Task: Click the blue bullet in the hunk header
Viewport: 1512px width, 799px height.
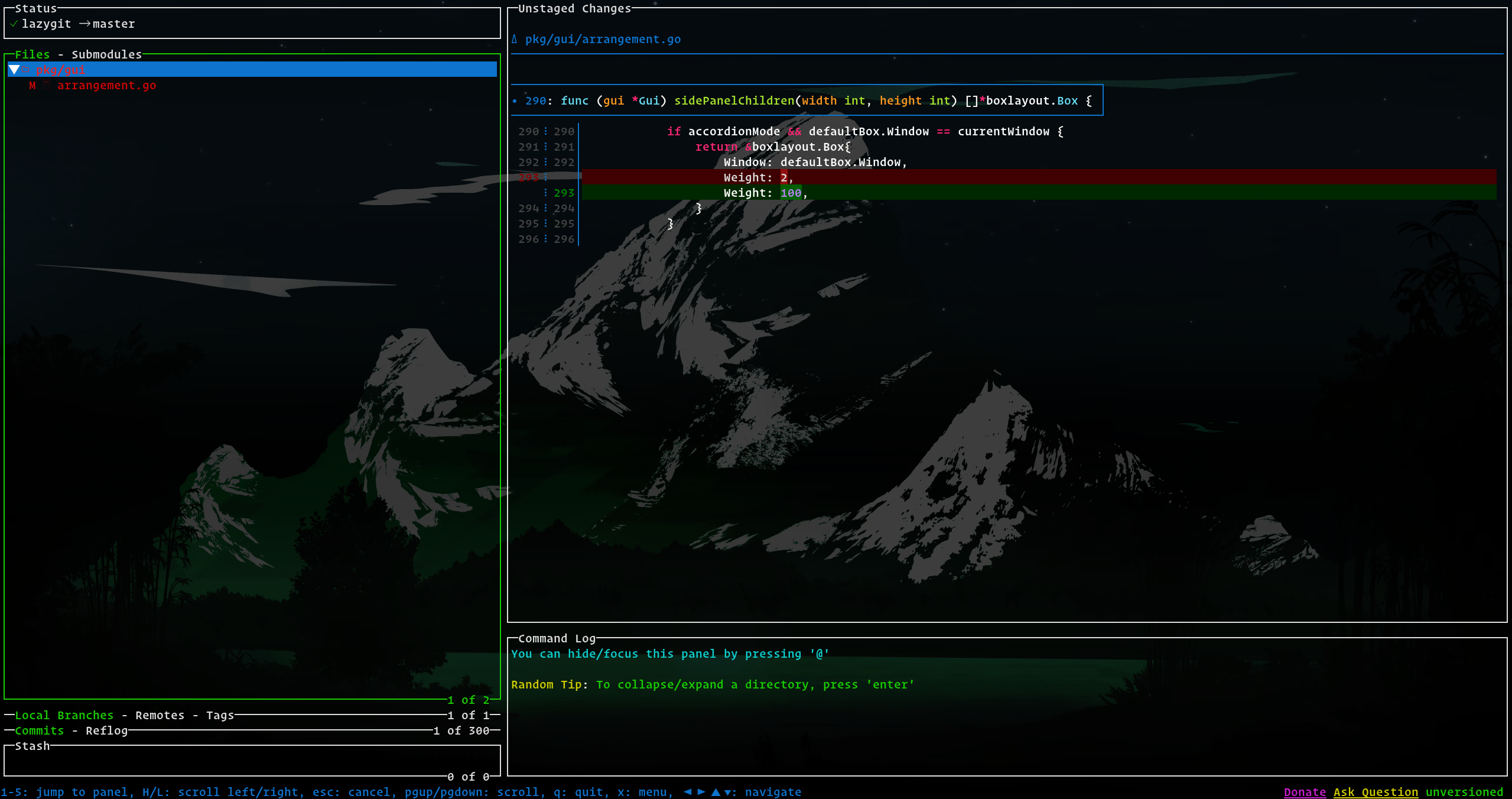Action: [515, 101]
